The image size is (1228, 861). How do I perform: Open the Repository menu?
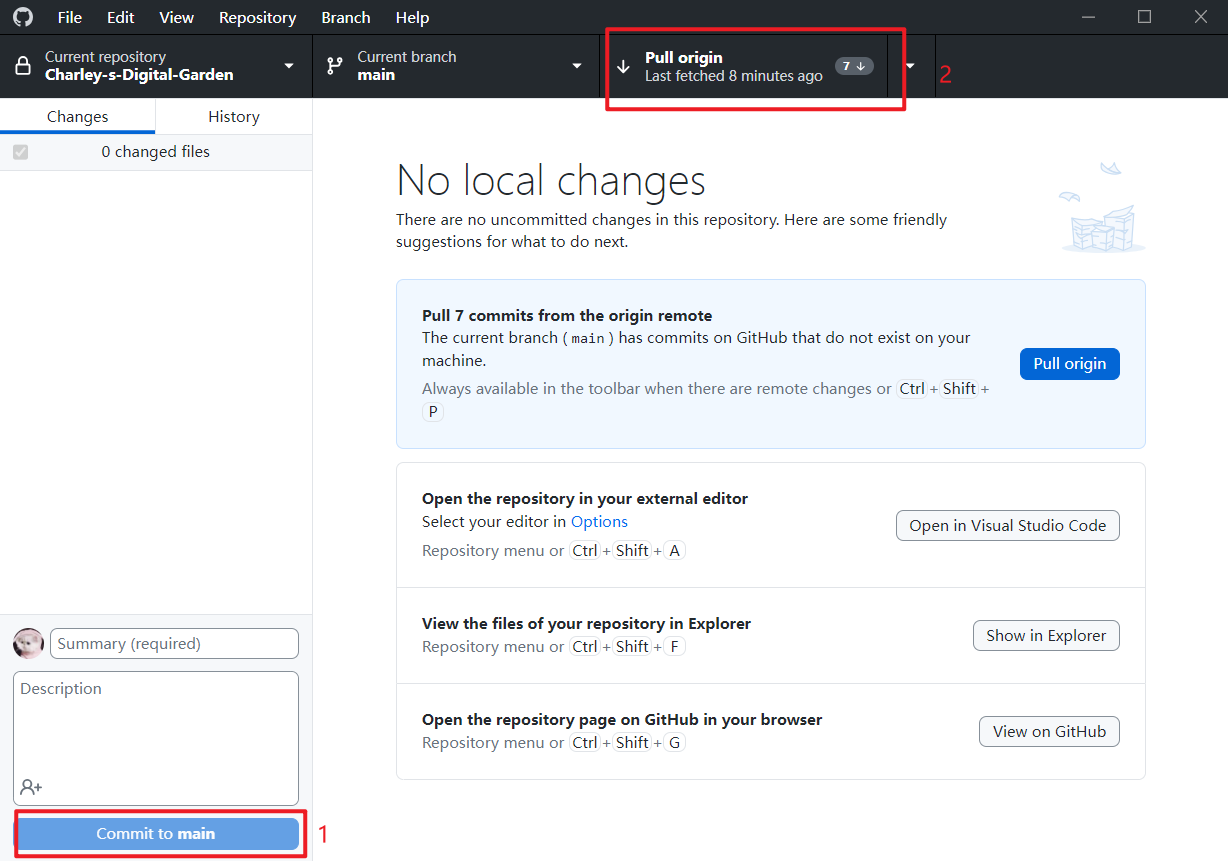257,17
